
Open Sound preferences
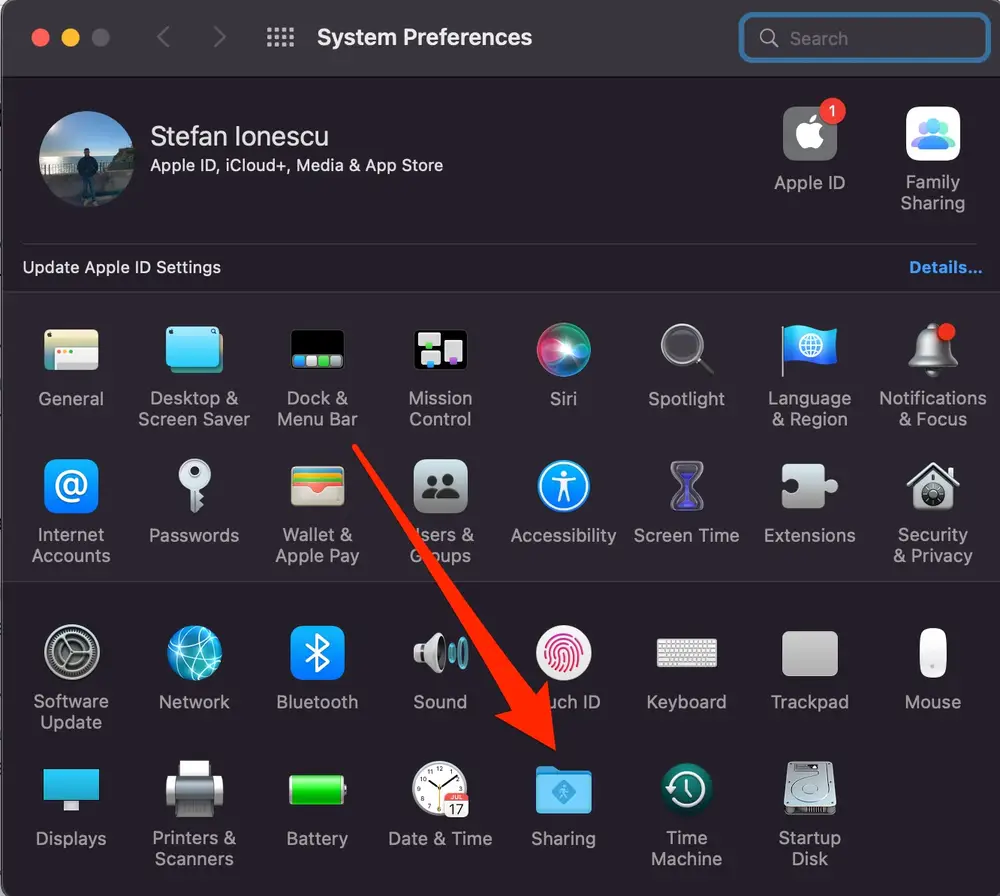coord(440,652)
